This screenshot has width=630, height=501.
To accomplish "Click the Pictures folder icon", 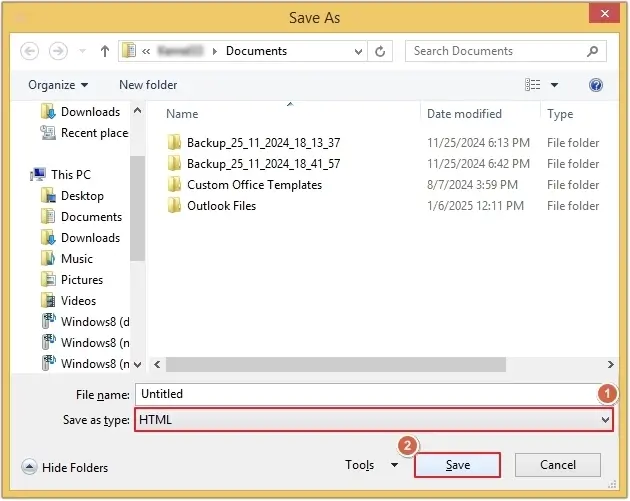I will [x=48, y=279].
